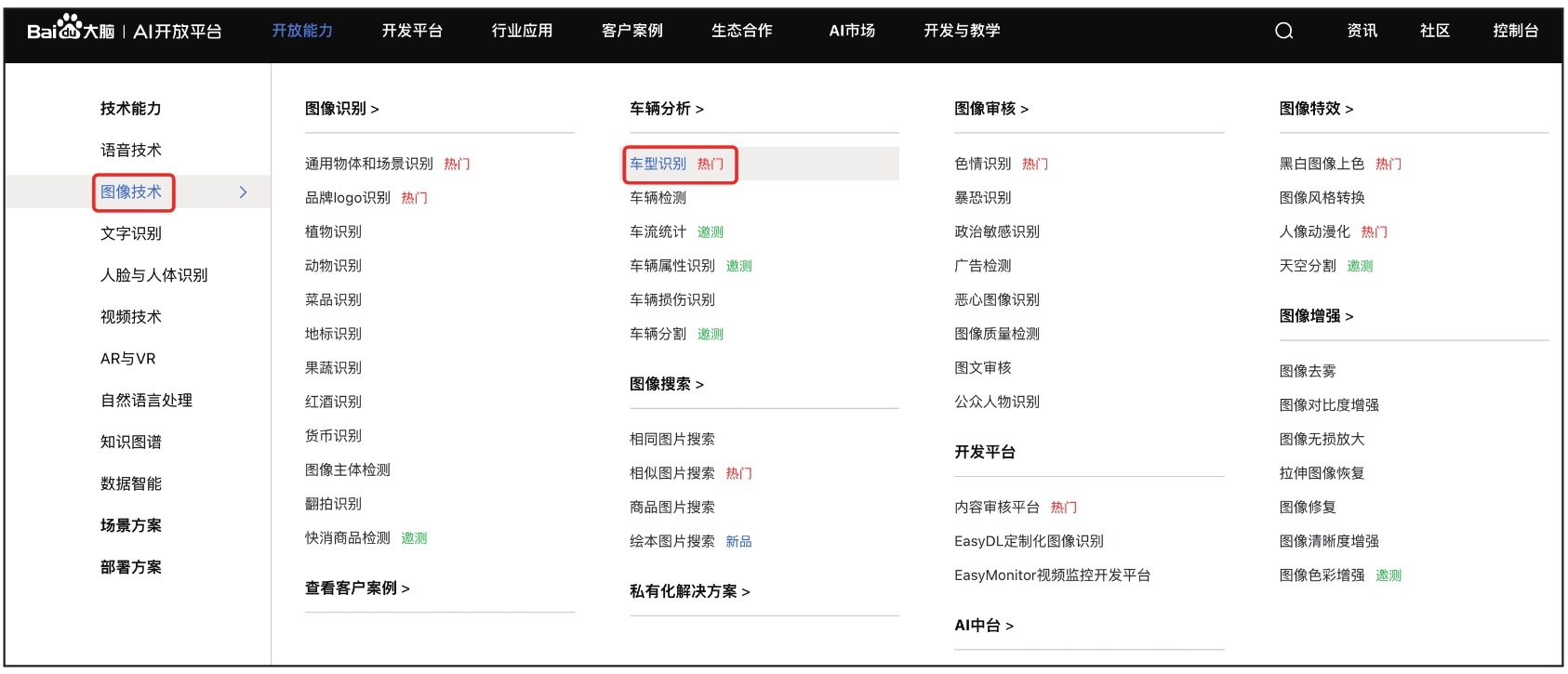Open the 行业应用 nav menu
The width and height of the screenshot is (1568, 674).
(x=522, y=31)
